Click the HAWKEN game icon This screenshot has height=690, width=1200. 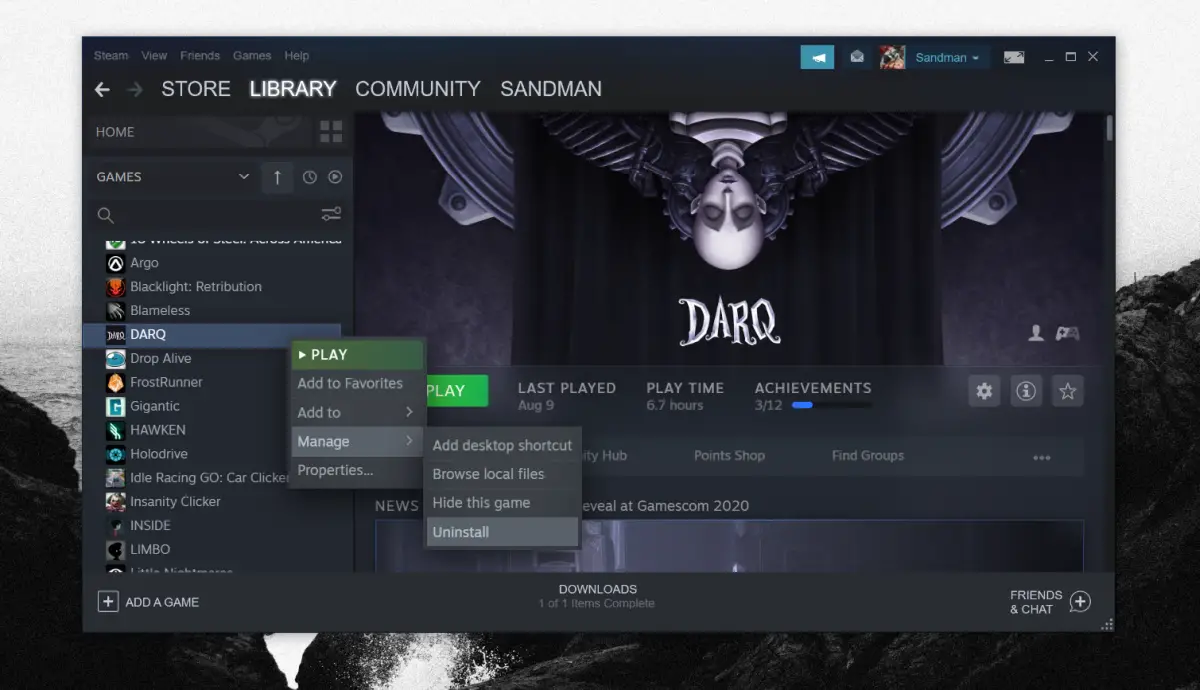[x=115, y=430]
